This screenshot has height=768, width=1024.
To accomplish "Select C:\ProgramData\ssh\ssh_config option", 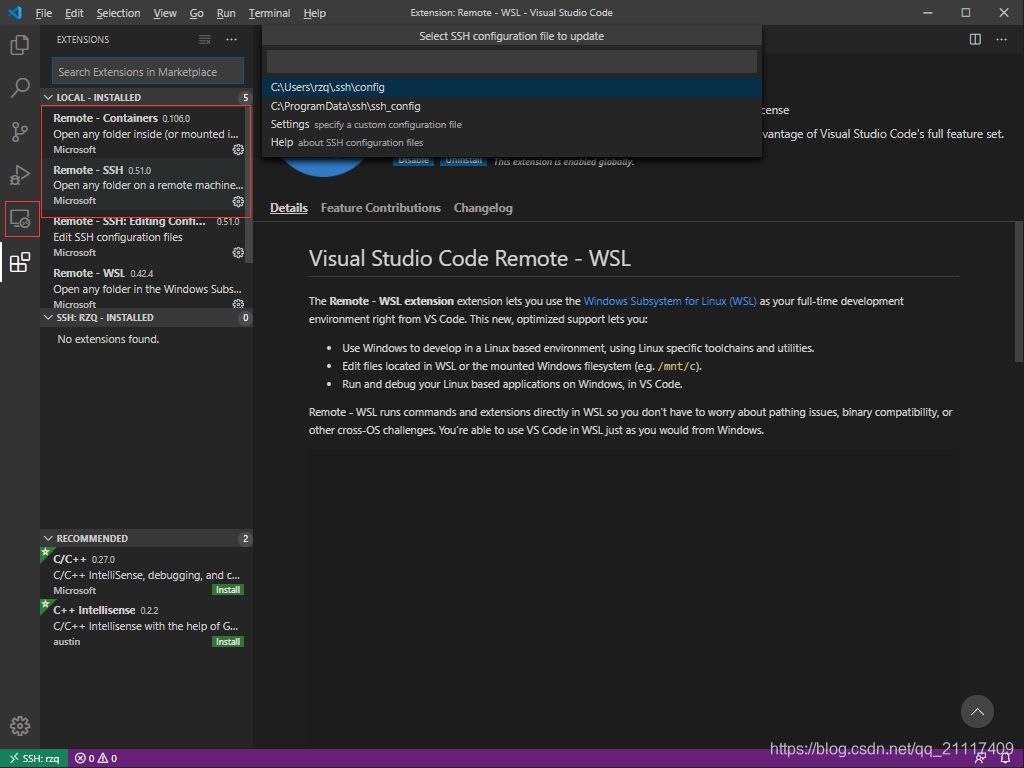I will [512, 106].
